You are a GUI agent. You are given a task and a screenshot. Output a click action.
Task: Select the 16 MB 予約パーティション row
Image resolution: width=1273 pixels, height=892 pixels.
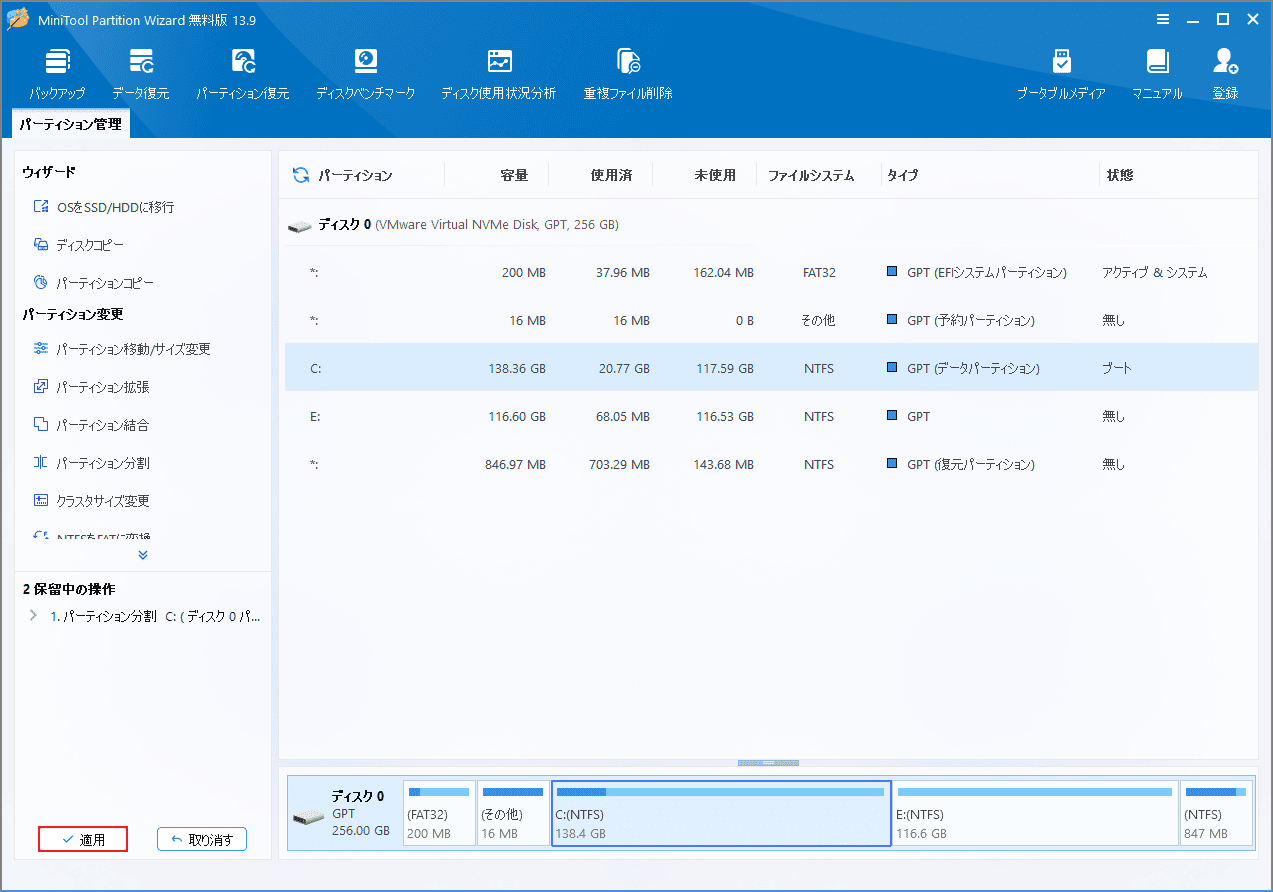[771, 320]
